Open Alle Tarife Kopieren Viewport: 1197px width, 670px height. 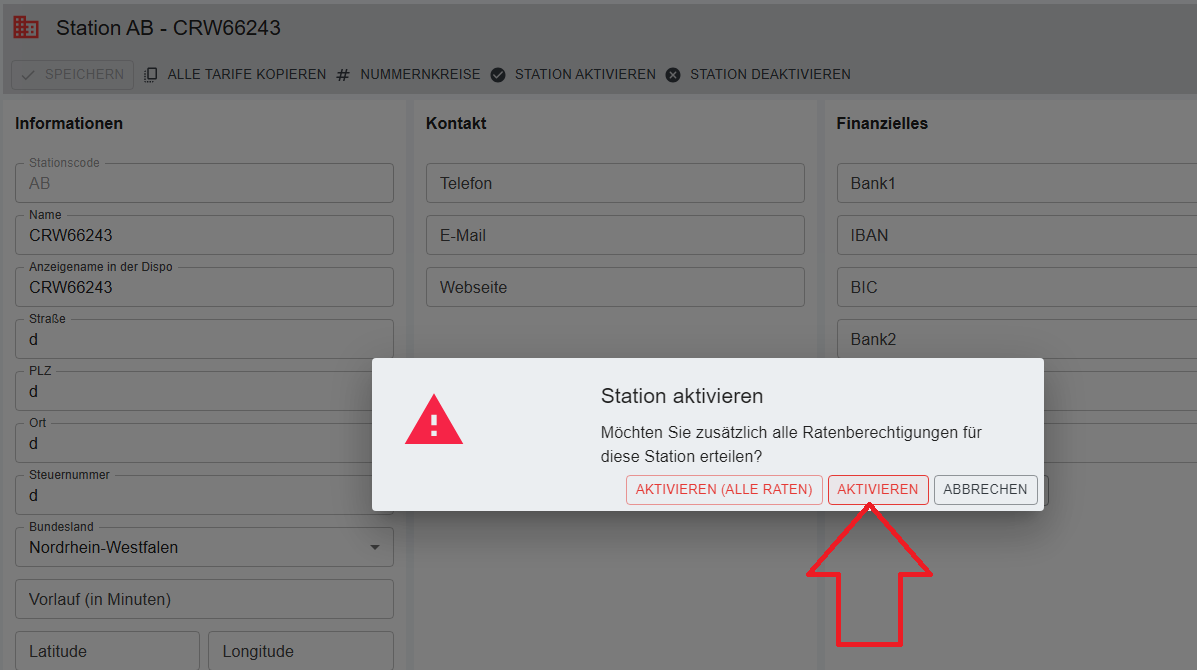point(235,75)
